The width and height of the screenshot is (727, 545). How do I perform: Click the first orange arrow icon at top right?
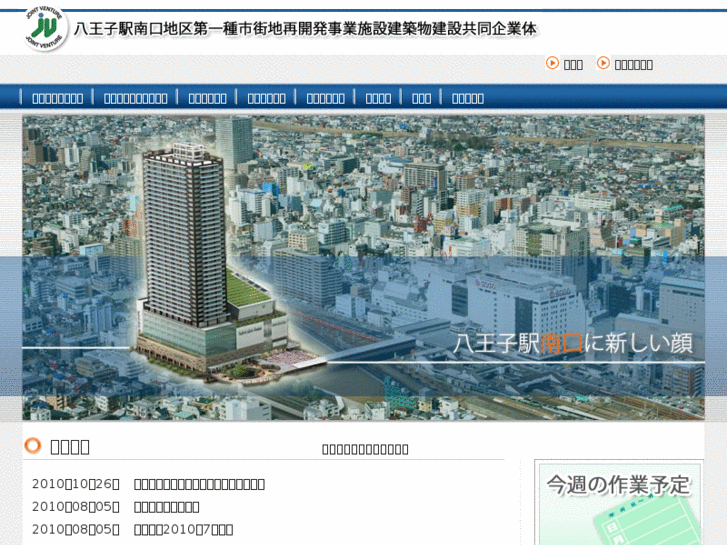pyautogui.click(x=552, y=63)
